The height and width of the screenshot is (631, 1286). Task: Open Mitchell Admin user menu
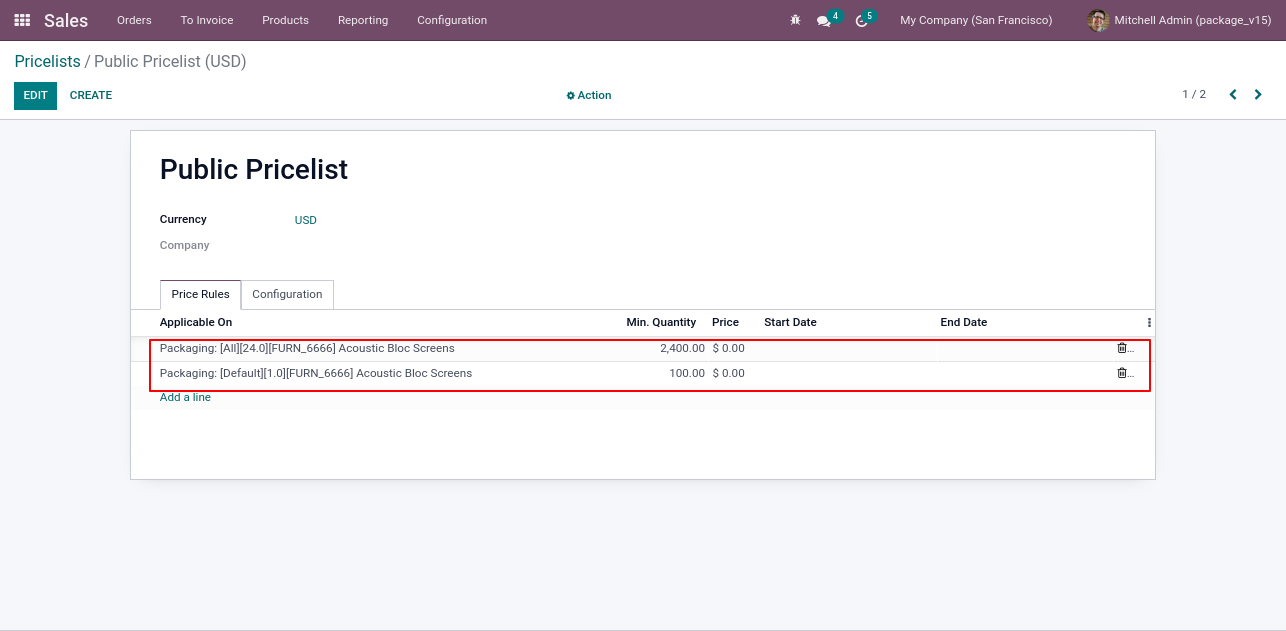(1180, 20)
